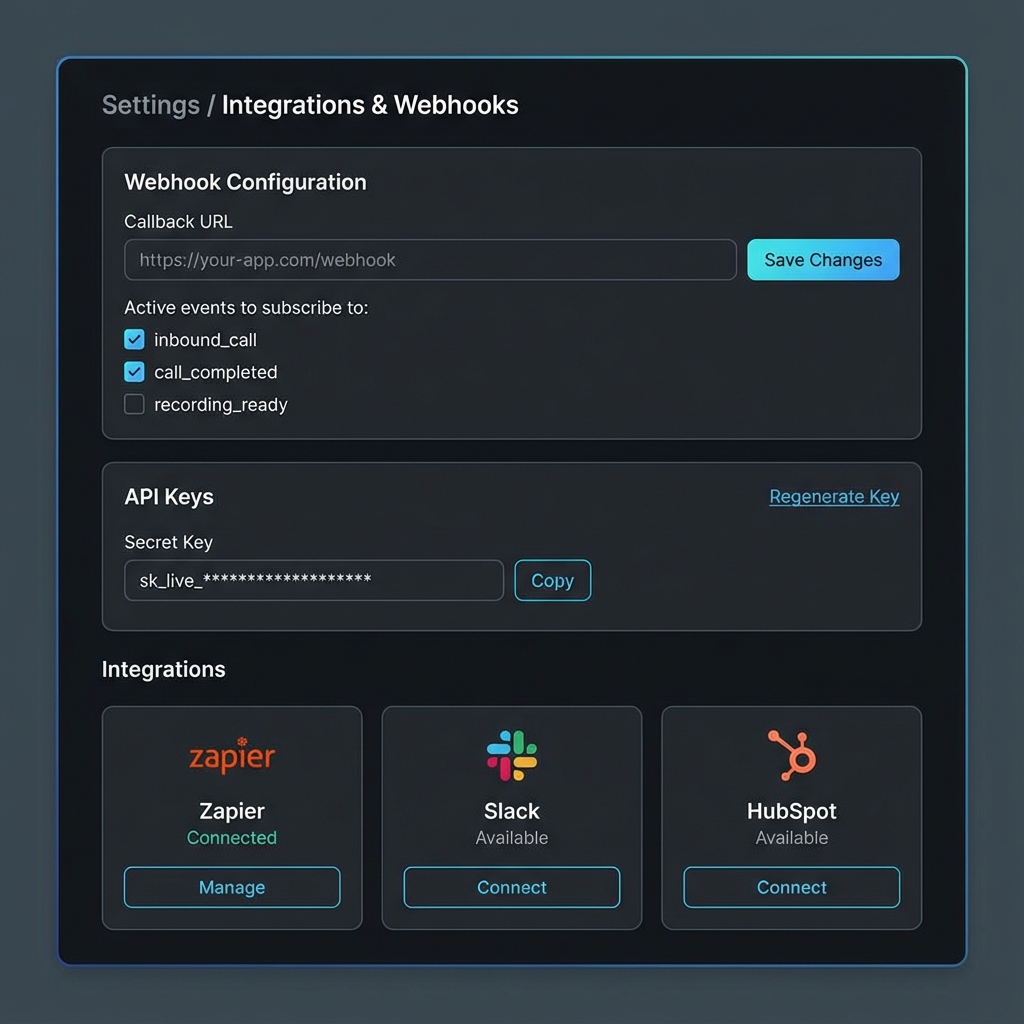1024x1024 pixels.
Task: Select the Integrations & Webhooks breadcrumb title
Action: click(x=370, y=104)
